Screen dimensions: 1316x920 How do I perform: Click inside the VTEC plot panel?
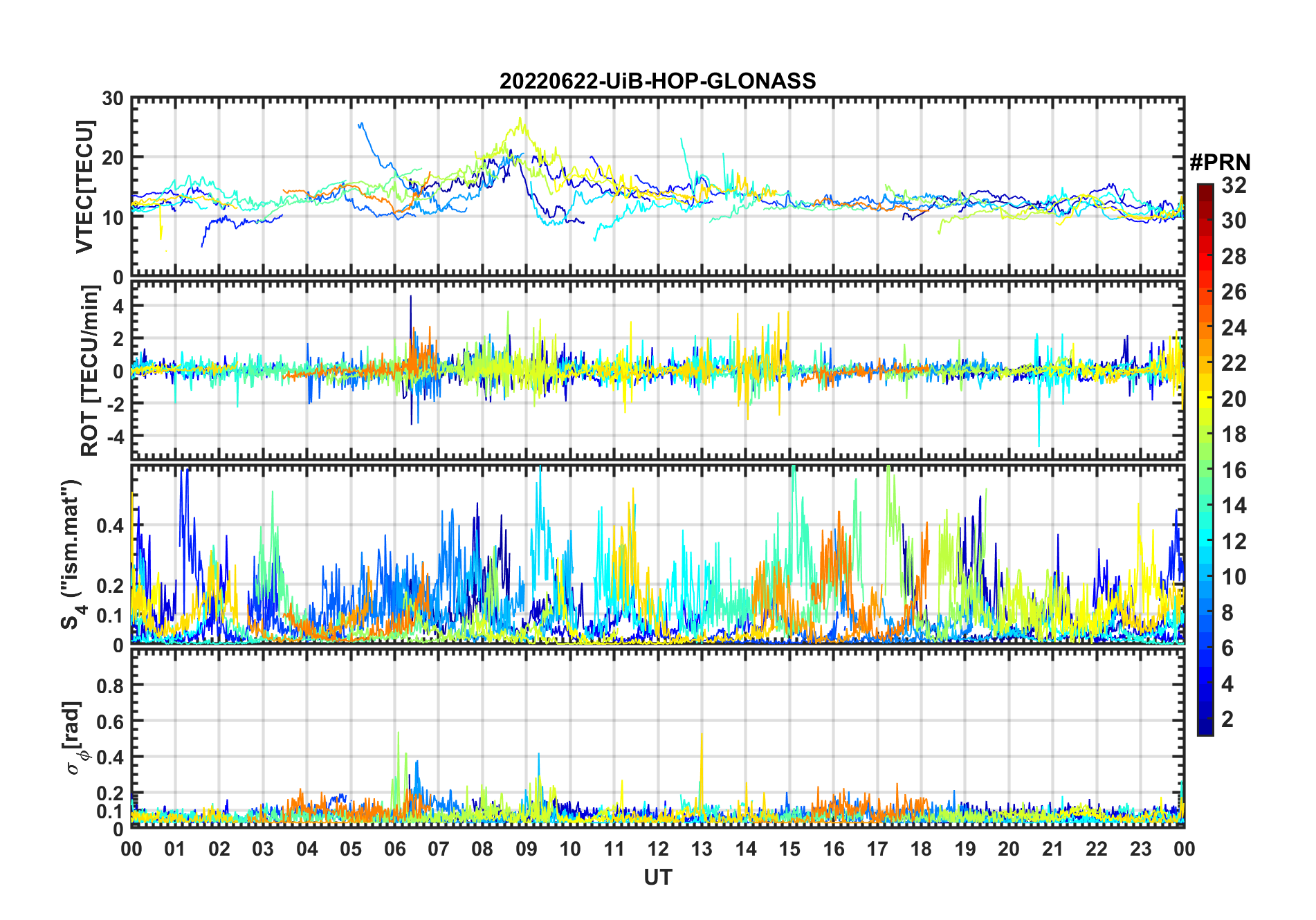657,187
